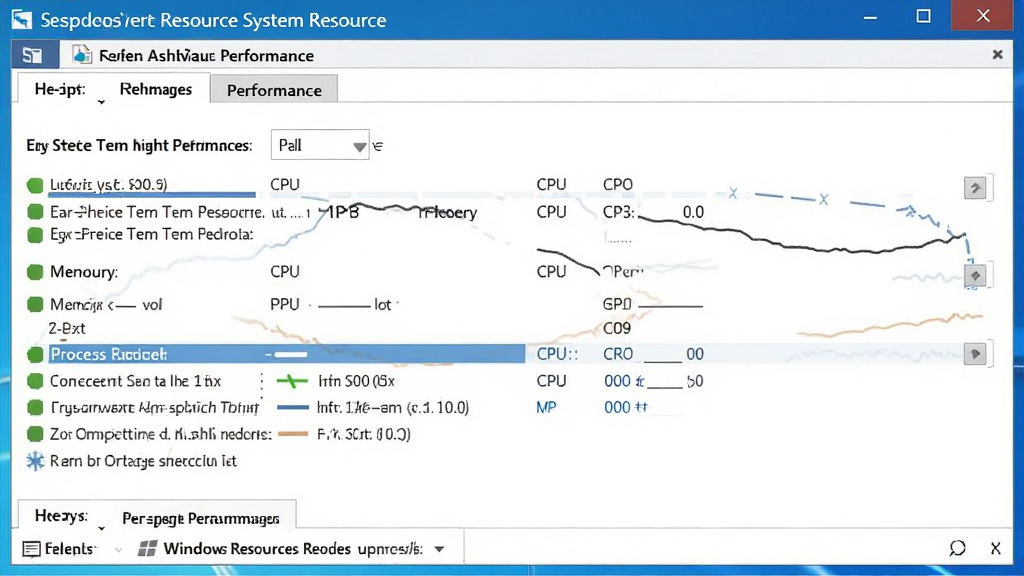Click green line legend marker for Infn 500

click(292, 381)
